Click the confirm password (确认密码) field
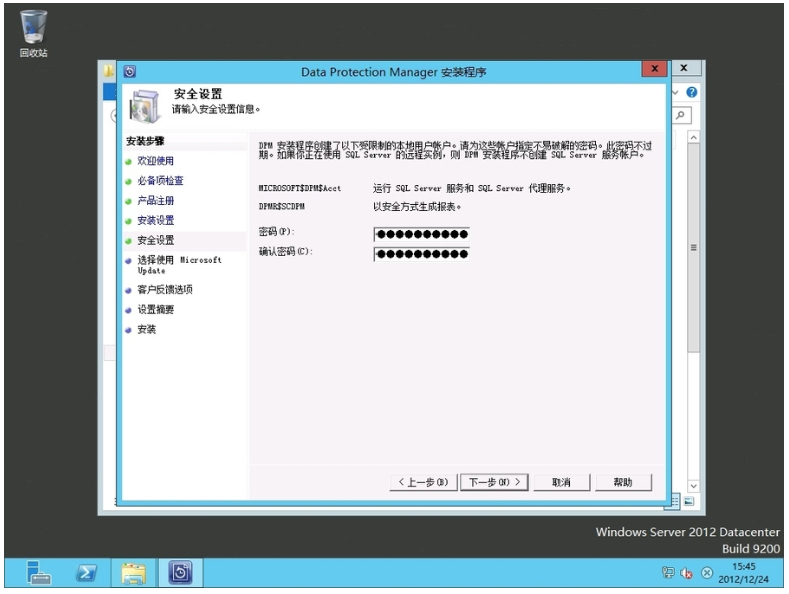789x594 pixels. coord(422,254)
